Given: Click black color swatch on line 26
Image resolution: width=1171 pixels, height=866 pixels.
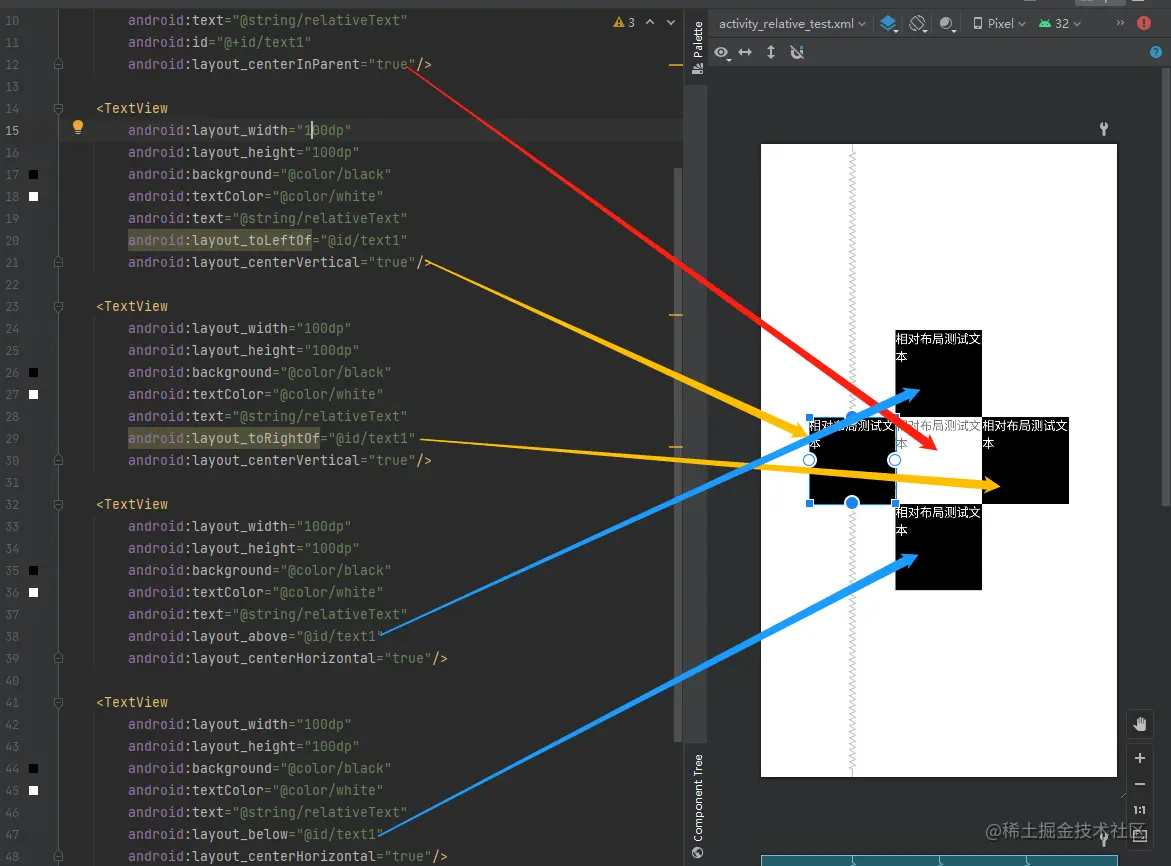Looking at the screenshot, I should (34, 373).
